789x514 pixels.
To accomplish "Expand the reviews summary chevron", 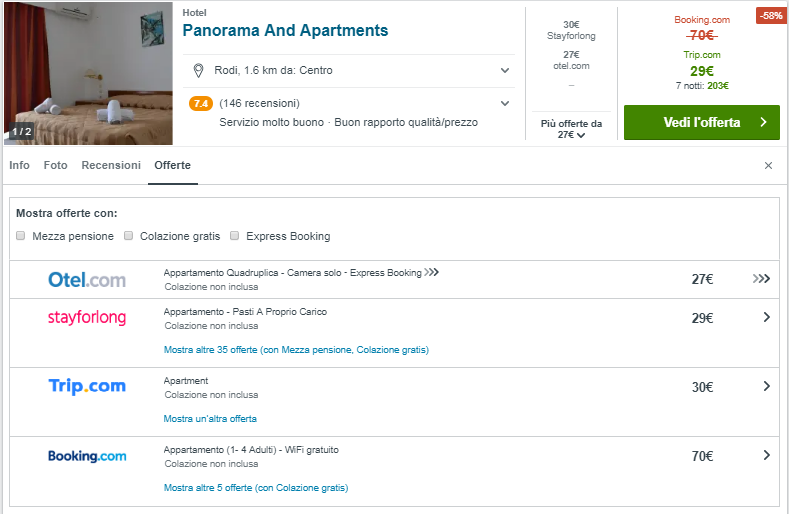I will pyautogui.click(x=505, y=103).
